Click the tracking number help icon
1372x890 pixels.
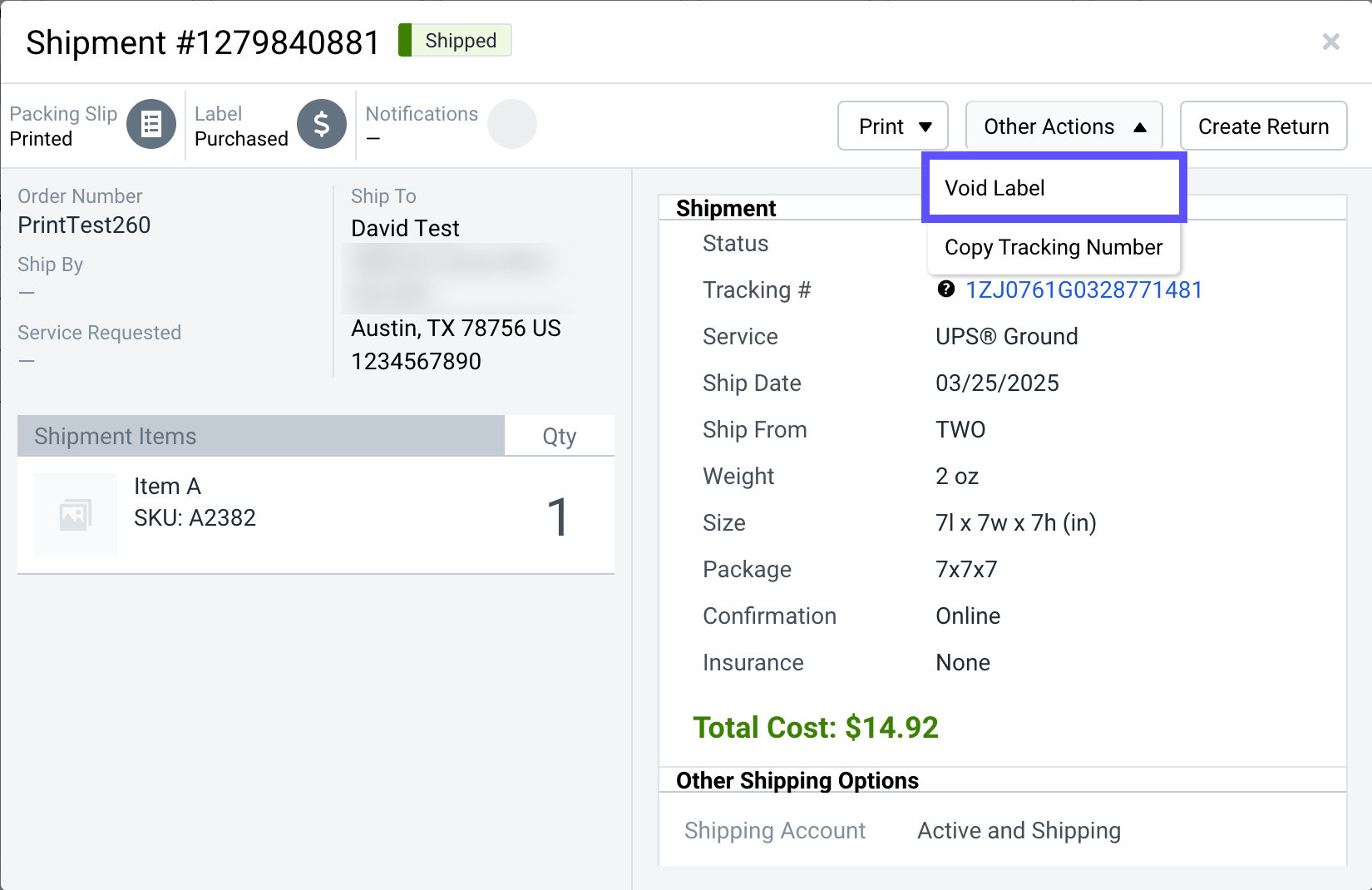pos(945,289)
